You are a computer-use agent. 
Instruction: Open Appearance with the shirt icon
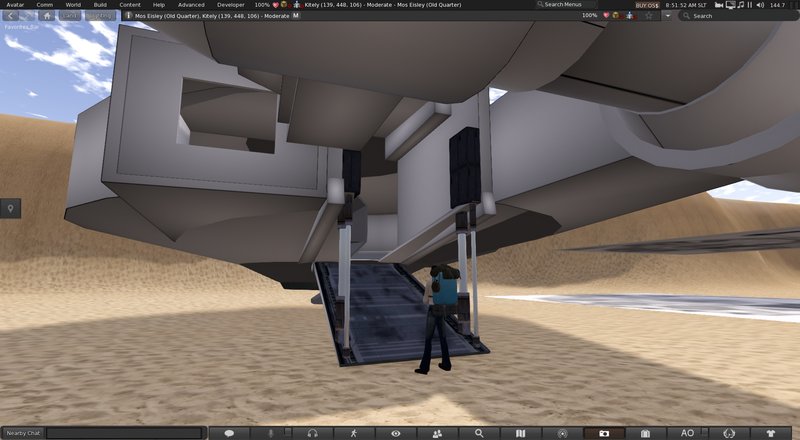tap(771, 433)
